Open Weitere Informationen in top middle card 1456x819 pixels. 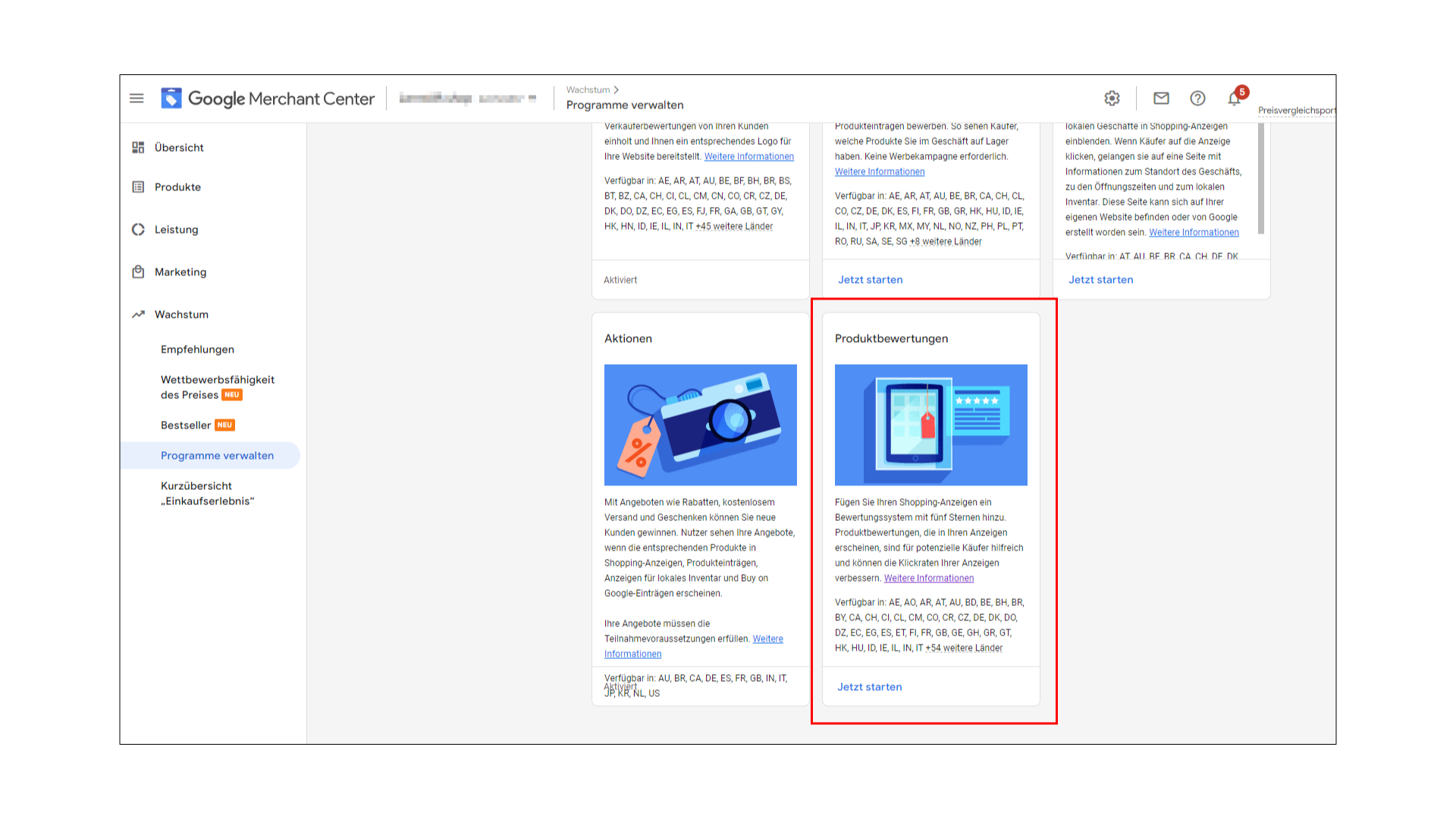pos(879,172)
